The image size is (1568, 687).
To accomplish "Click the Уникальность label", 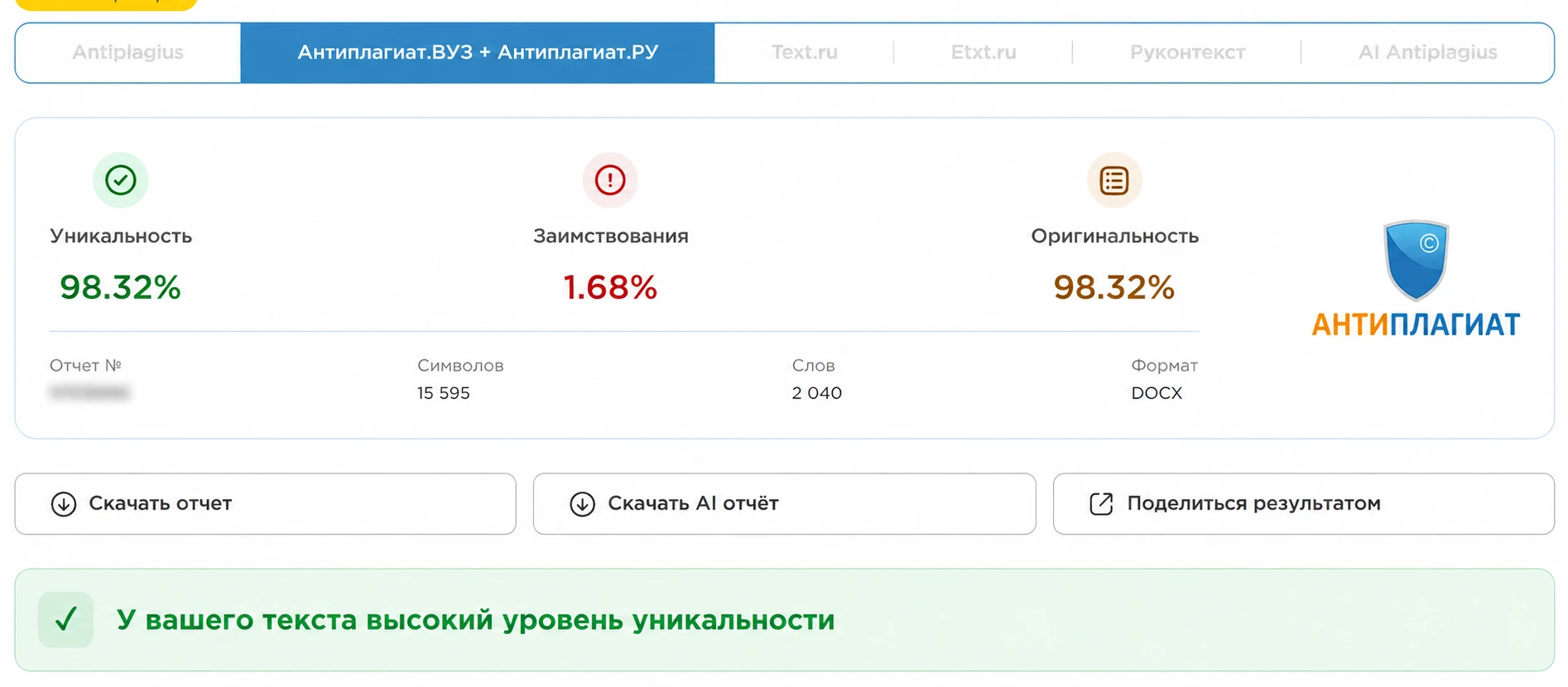I will click(121, 236).
